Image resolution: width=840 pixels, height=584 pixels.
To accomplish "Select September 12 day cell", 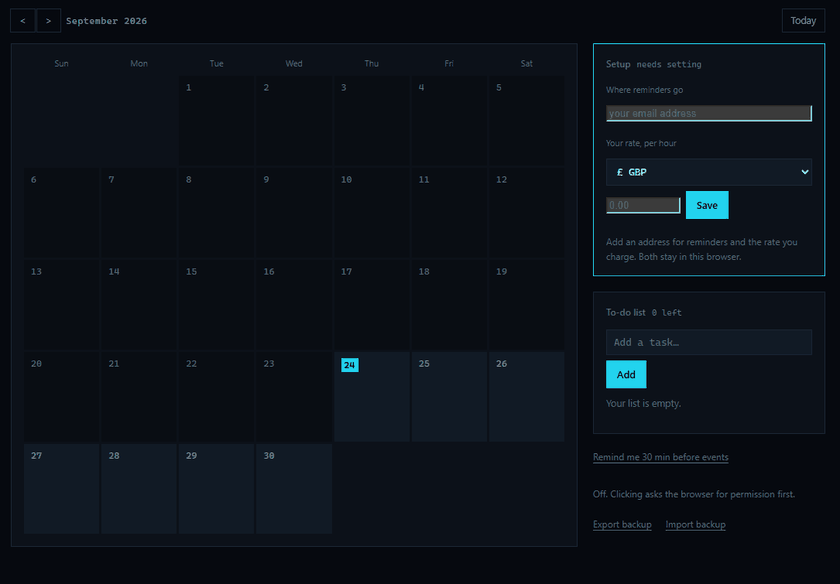I will point(527,213).
